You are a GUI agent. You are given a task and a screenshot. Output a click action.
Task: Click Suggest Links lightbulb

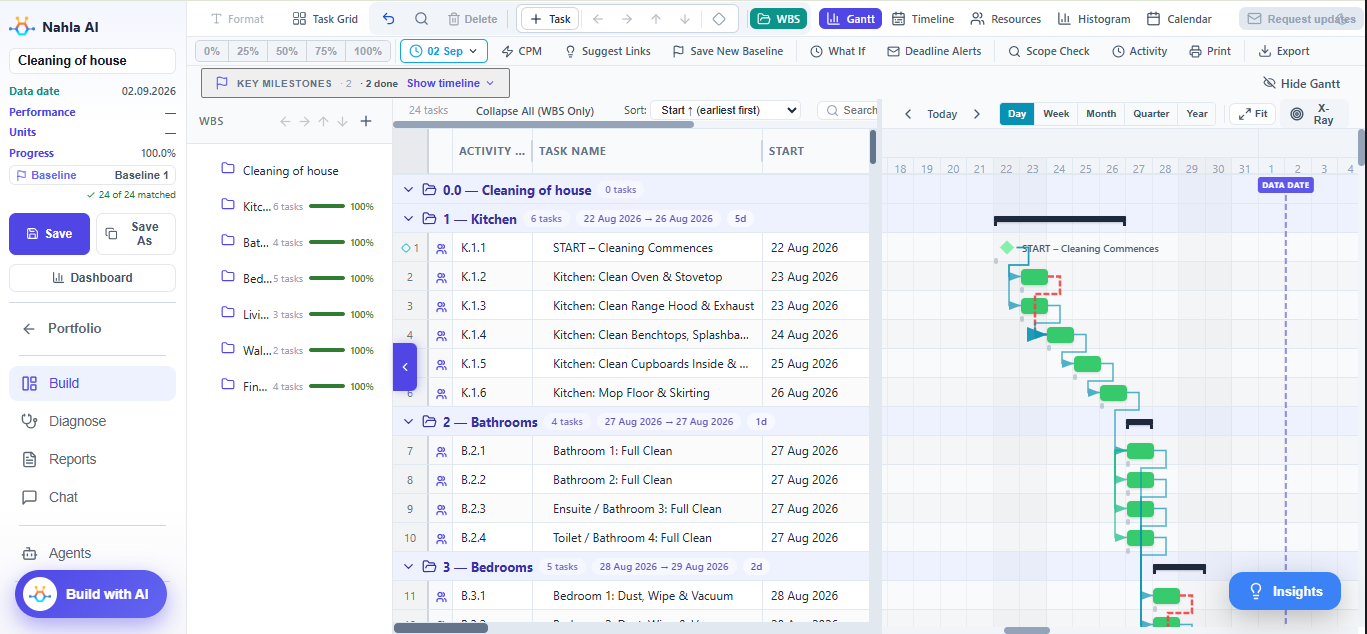[x=608, y=51]
